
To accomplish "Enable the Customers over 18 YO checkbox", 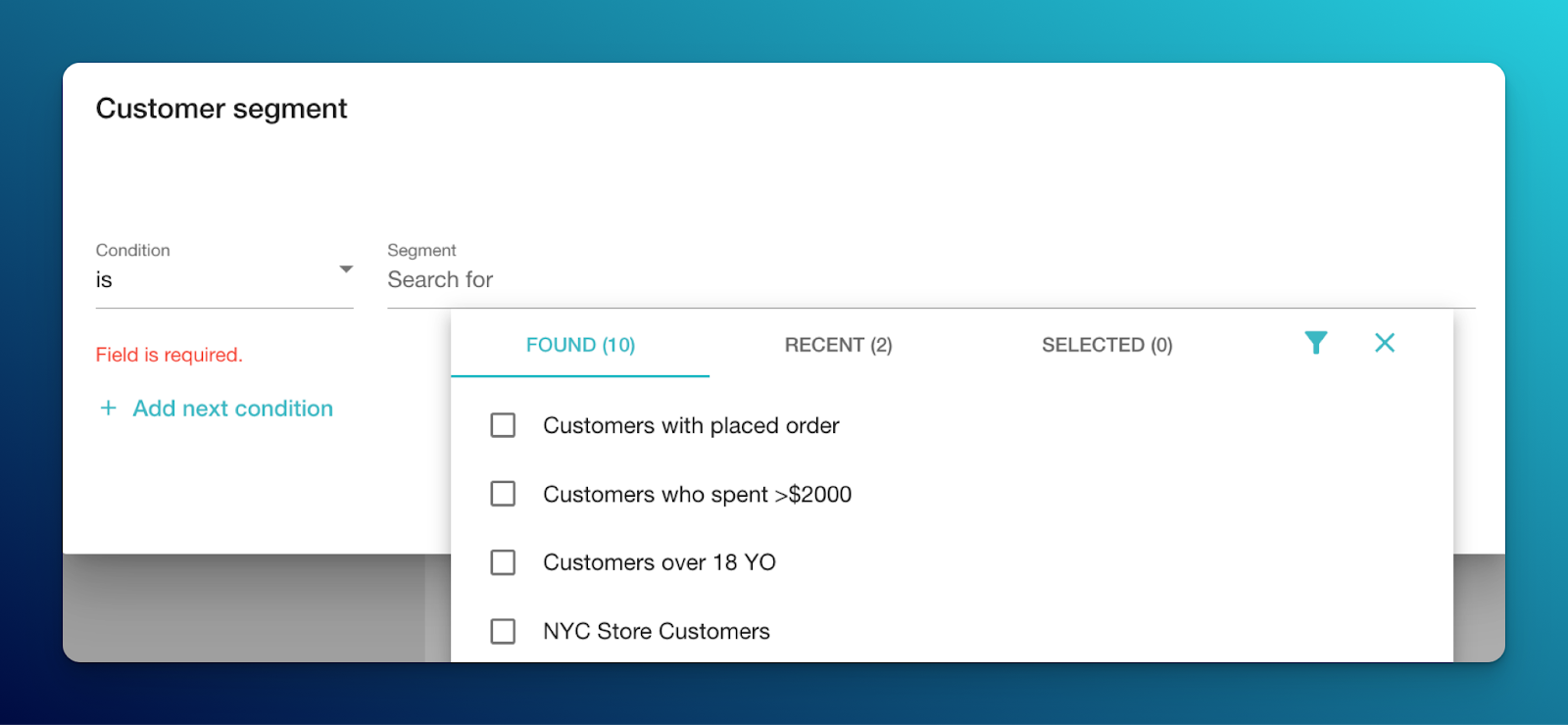I will 503,562.
